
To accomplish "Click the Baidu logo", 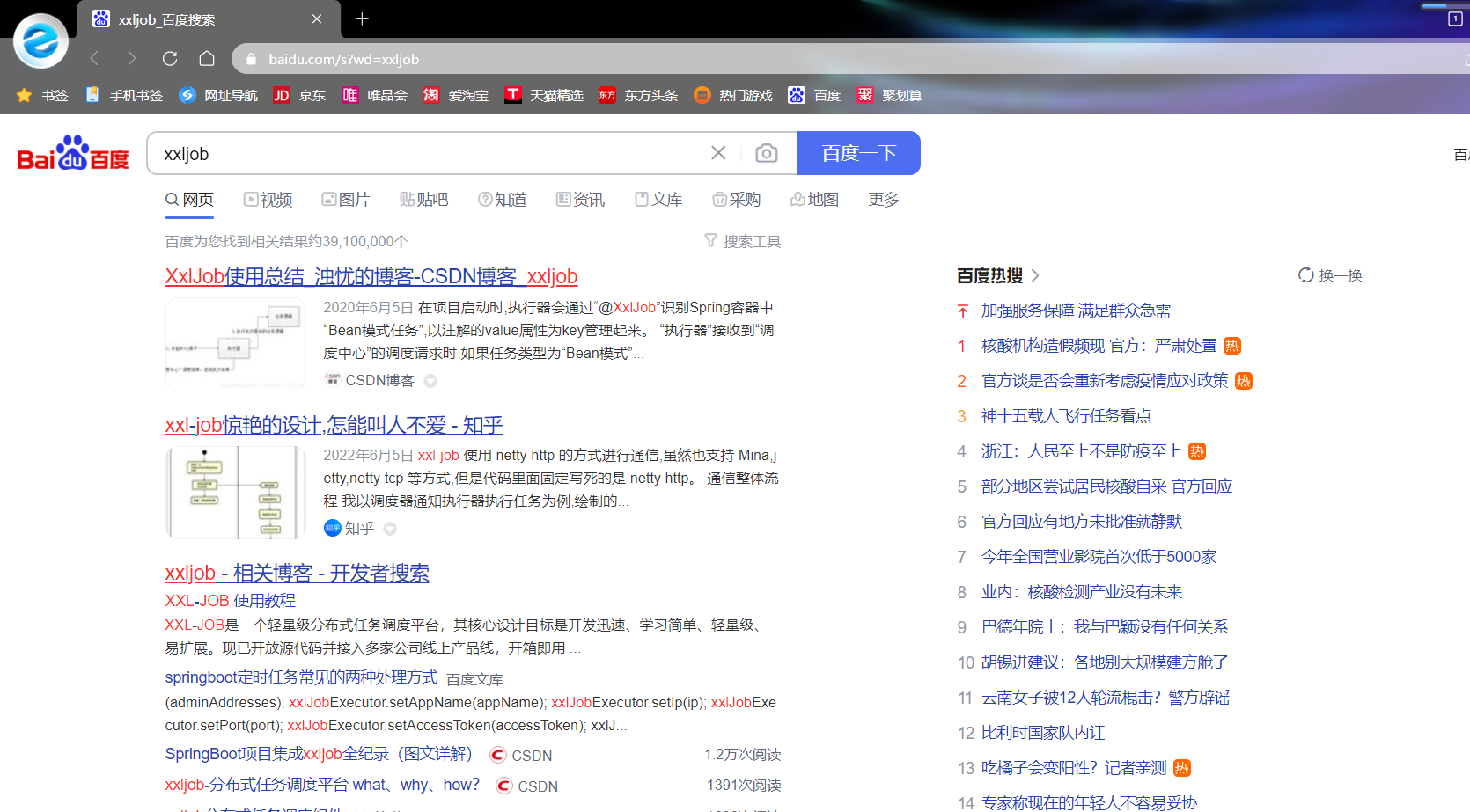I will tap(73, 153).
